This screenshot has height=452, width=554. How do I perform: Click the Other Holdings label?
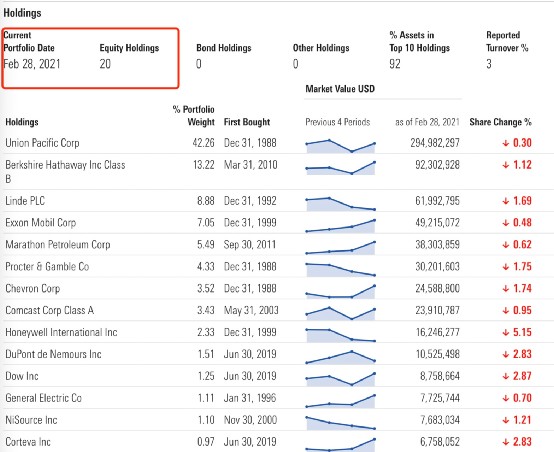click(x=321, y=48)
